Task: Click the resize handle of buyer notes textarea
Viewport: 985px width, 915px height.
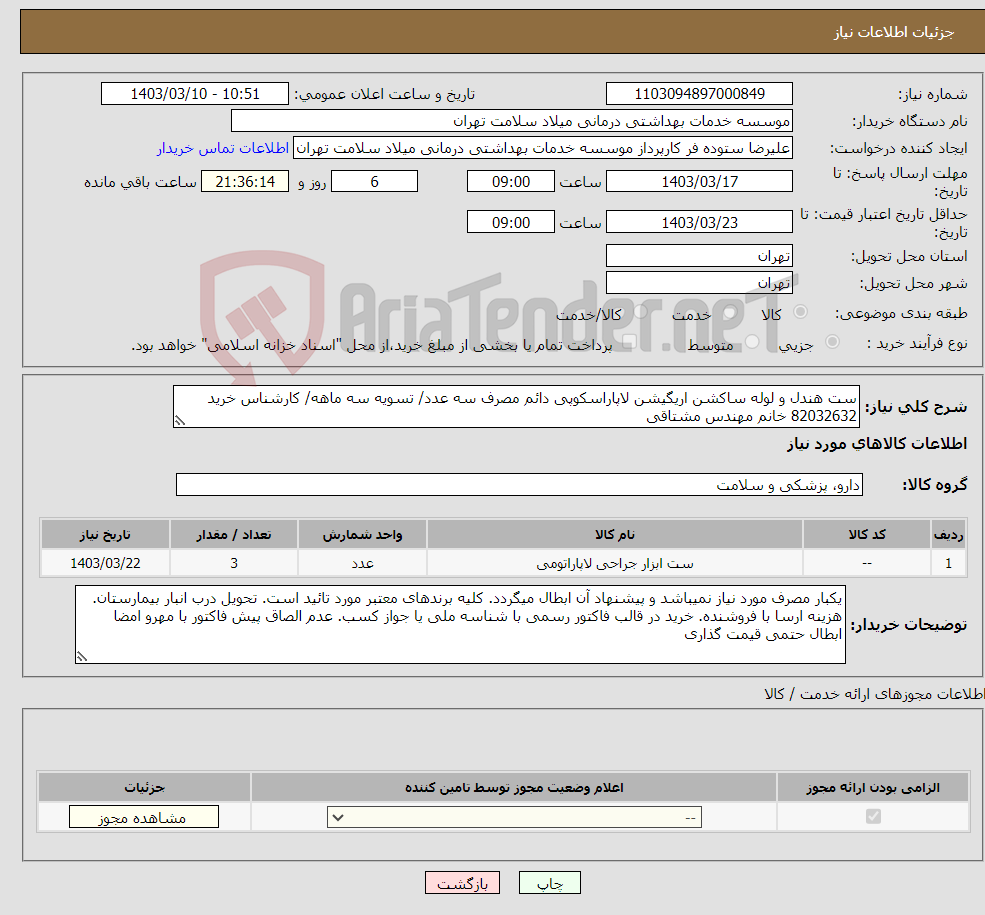Action: pos(82,657)
